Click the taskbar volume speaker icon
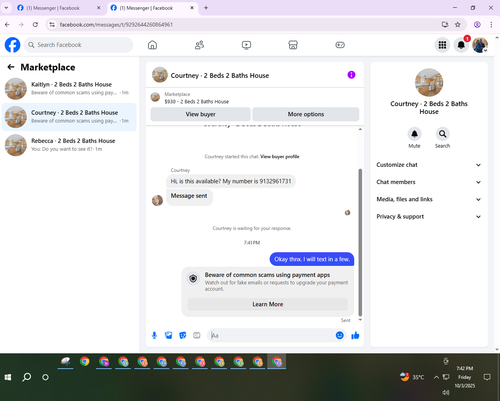500x401 pixels. point(446,392)
